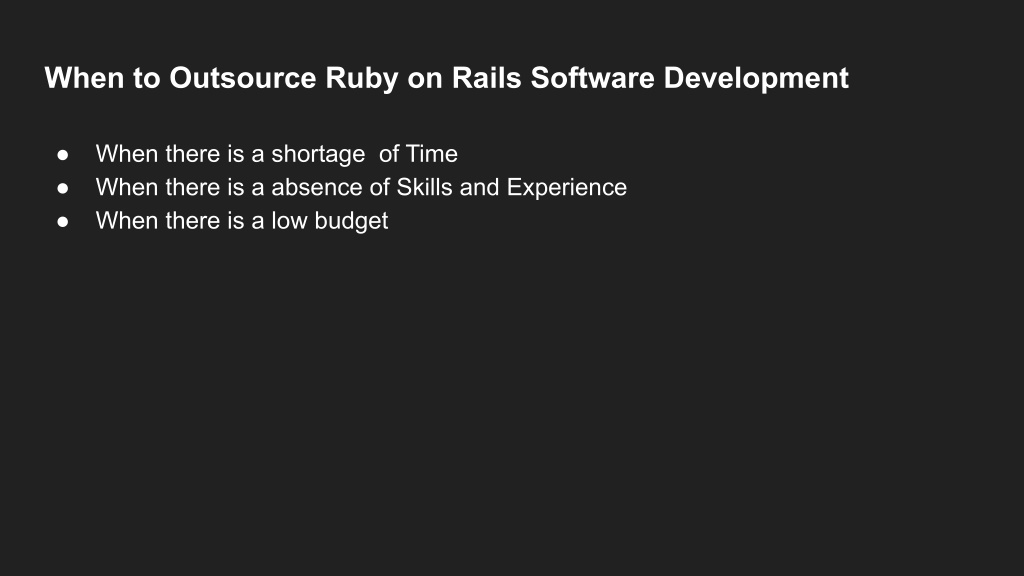Click the word 'Software' in the title
The height and width of the screenshot is (576, 1024).
point(592,78)
